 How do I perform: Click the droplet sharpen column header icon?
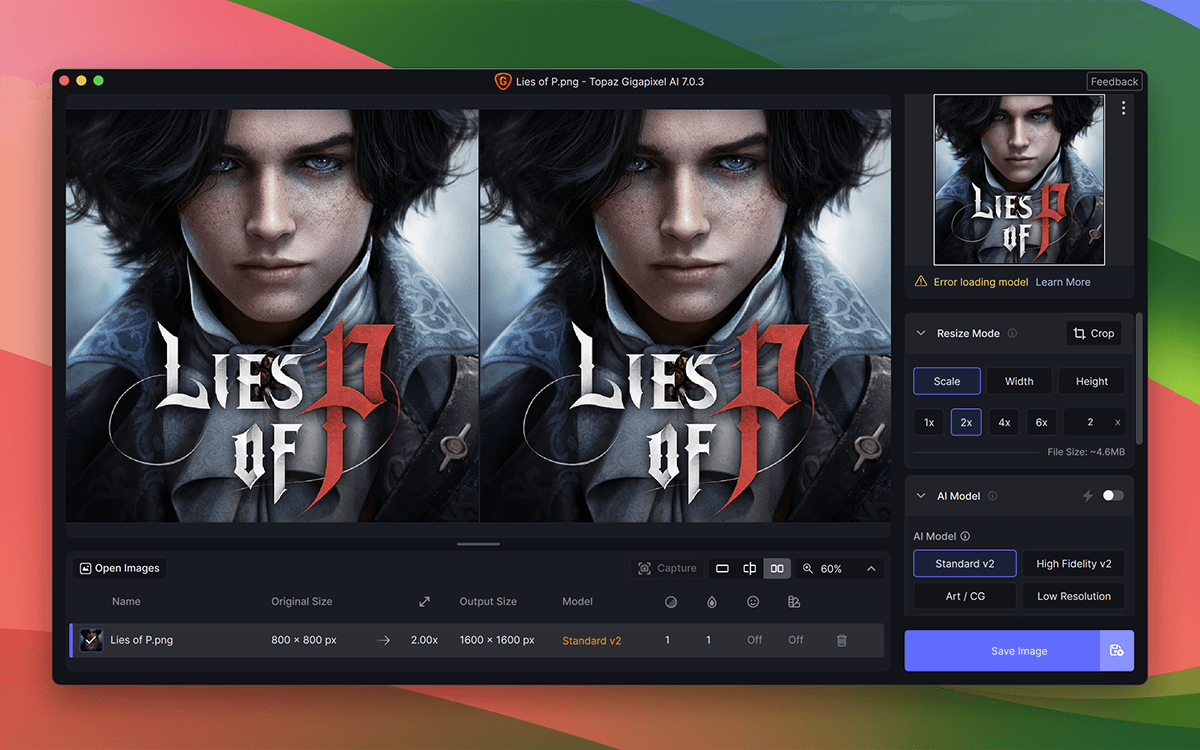[x=711, y=602]
